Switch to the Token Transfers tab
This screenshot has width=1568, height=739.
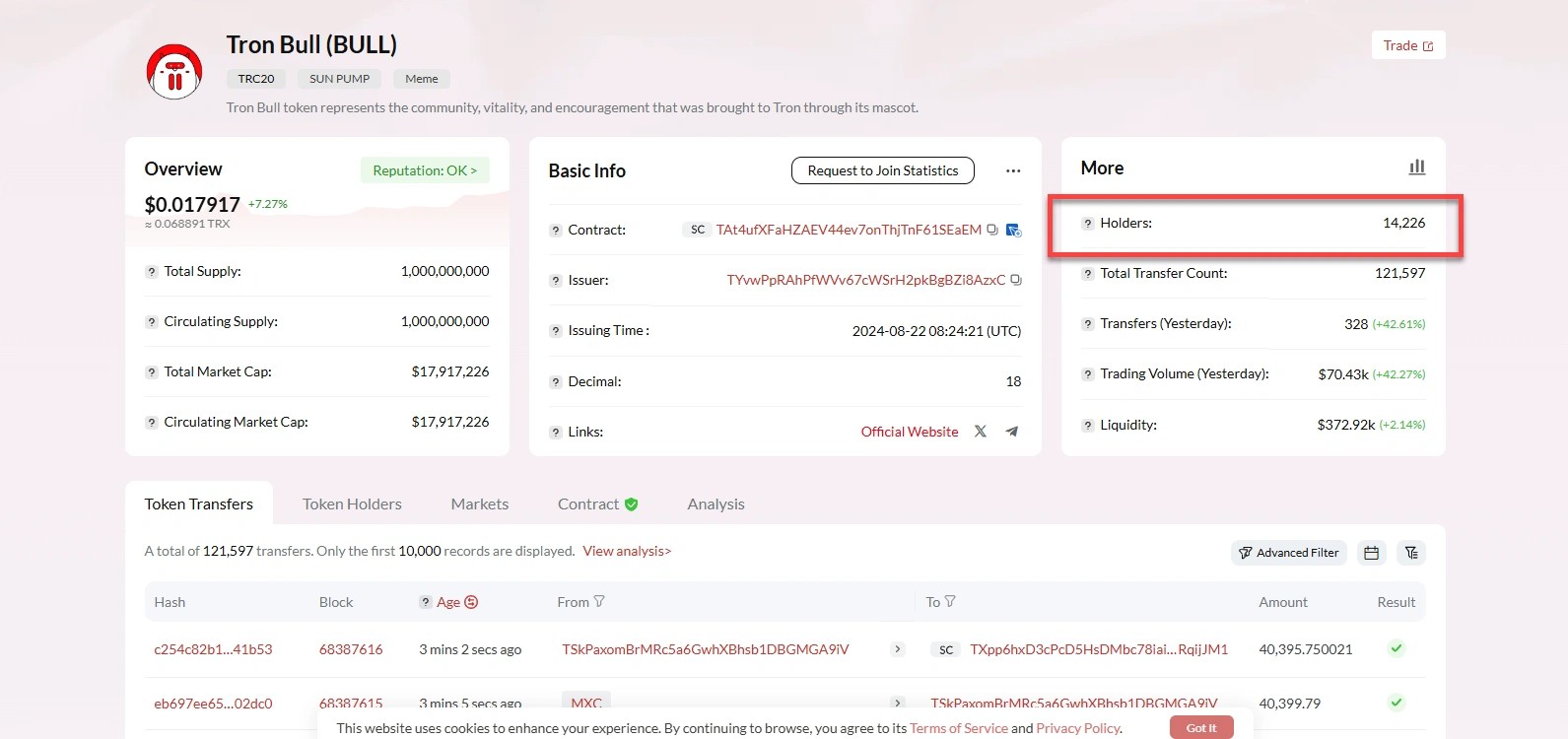[x=199, y=504]
